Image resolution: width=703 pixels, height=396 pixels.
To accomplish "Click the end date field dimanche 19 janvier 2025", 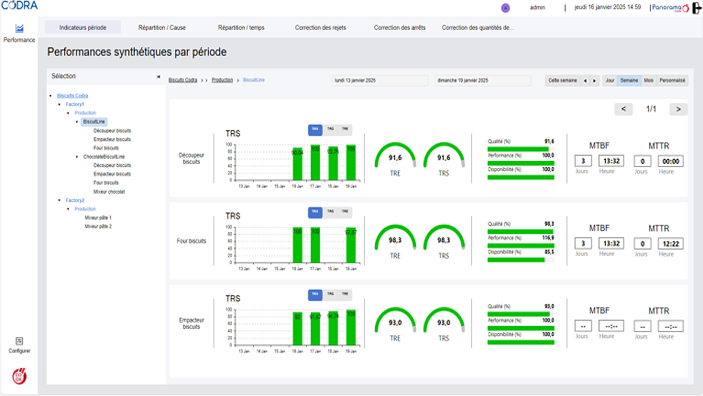I will (483, 81).
